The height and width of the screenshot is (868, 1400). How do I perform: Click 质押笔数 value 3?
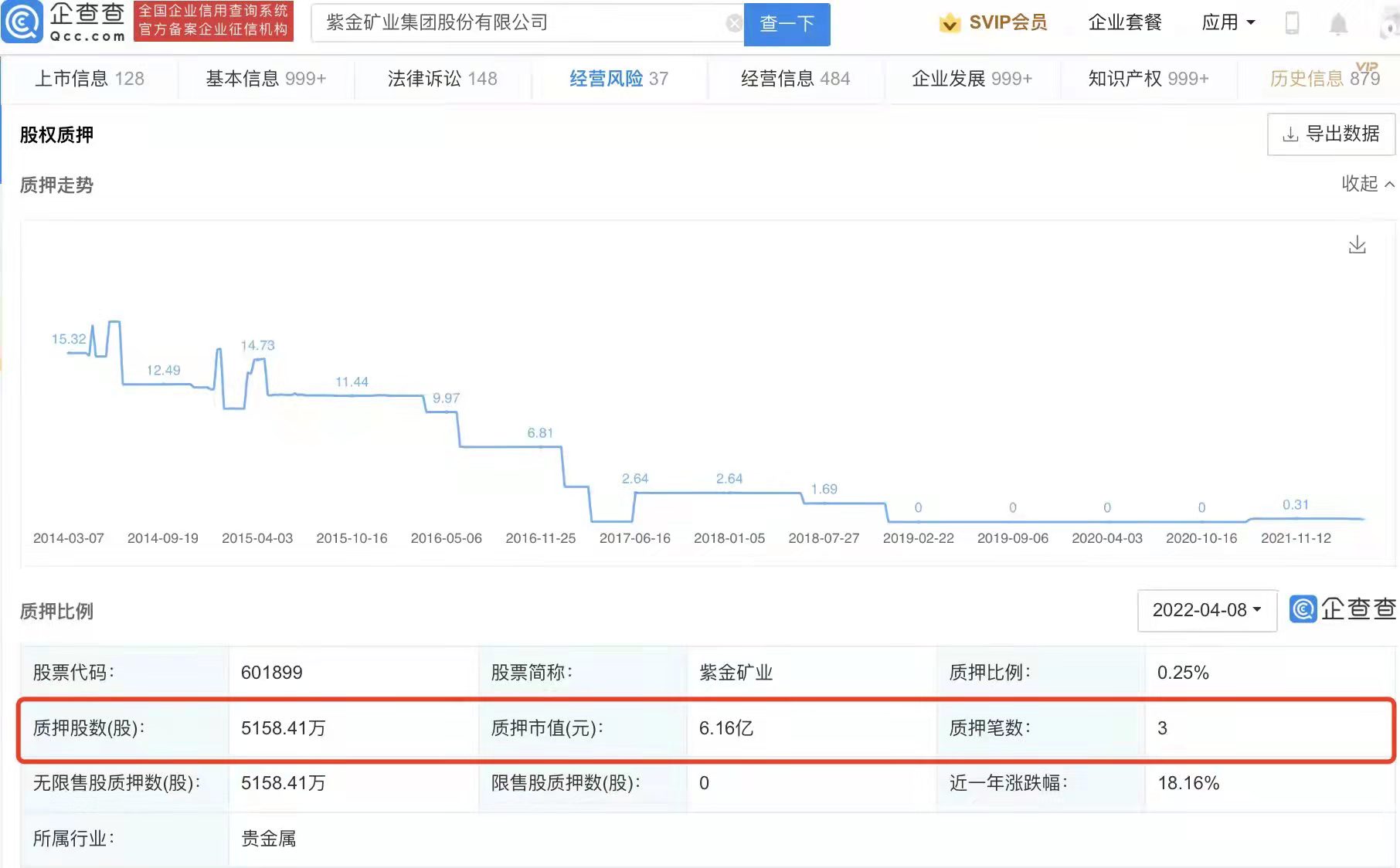(x=1162, y=728)
